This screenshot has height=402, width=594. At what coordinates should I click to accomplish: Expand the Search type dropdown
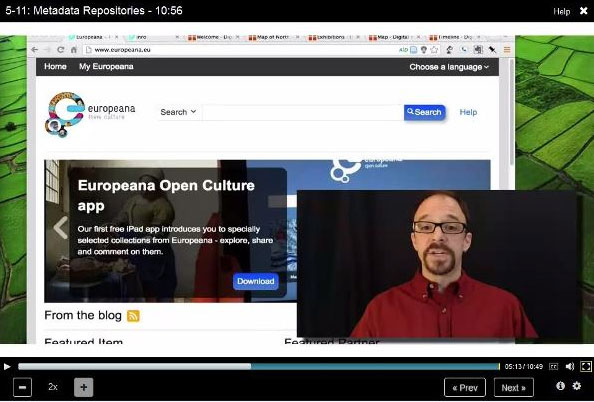click(178, 112)
